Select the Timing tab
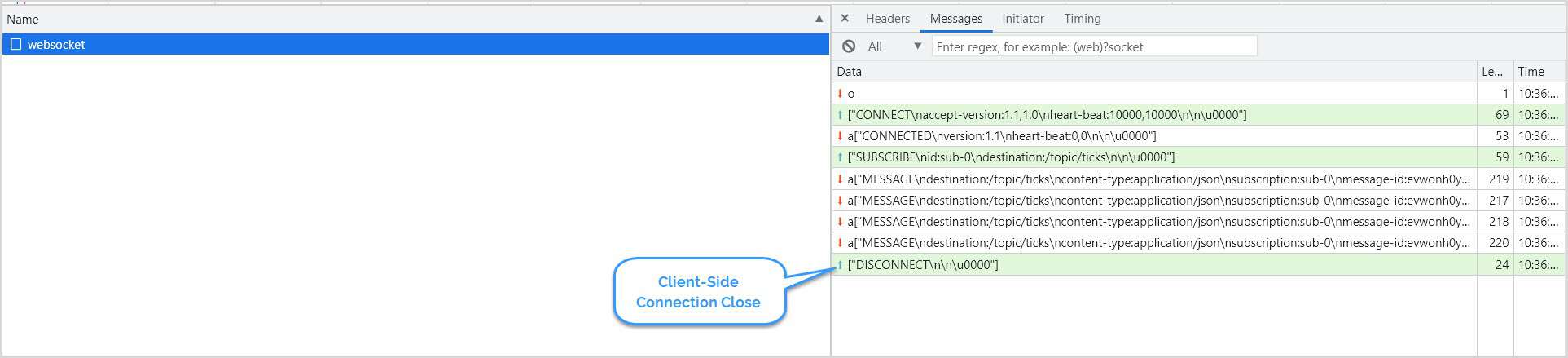 (x=1082, y=19)
